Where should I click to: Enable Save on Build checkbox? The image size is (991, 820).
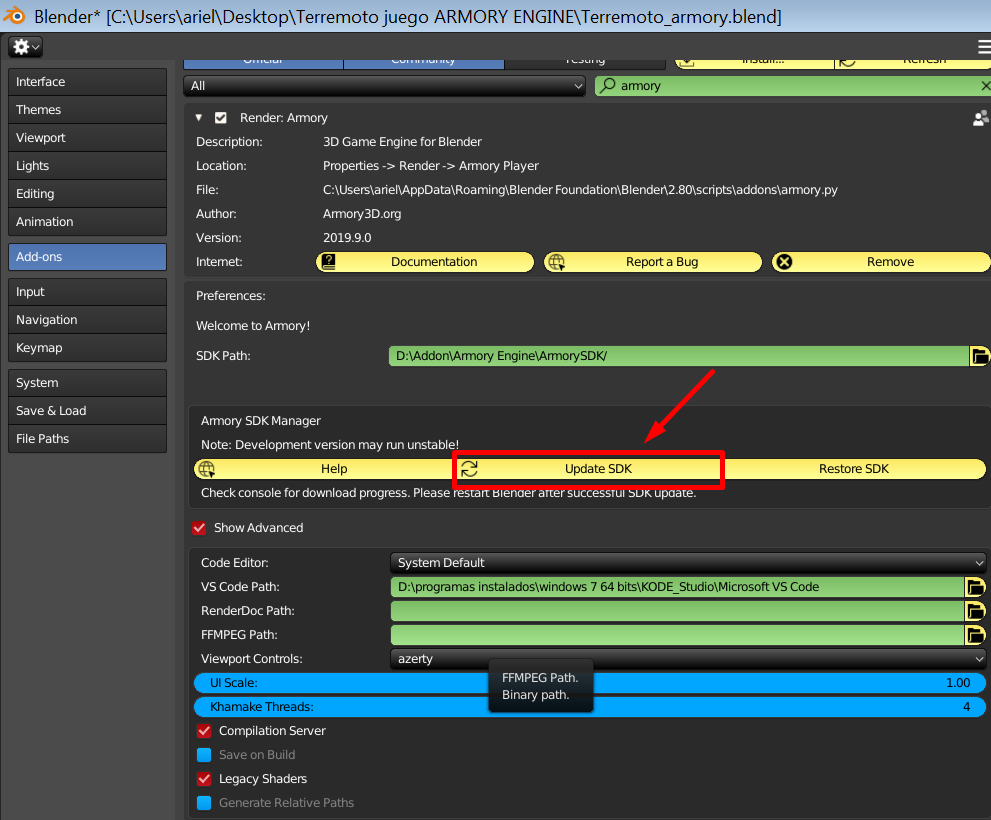(204, 755)
